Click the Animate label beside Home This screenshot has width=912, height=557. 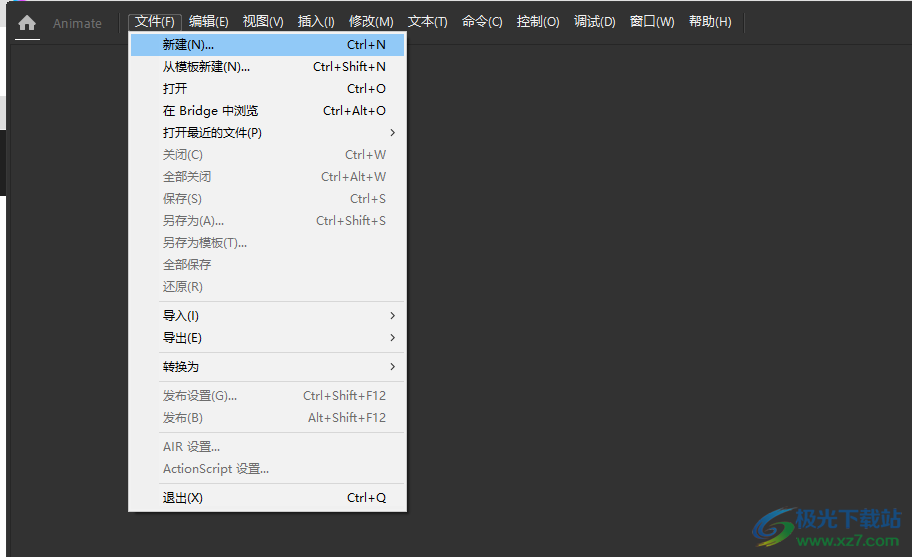[77, 24]
